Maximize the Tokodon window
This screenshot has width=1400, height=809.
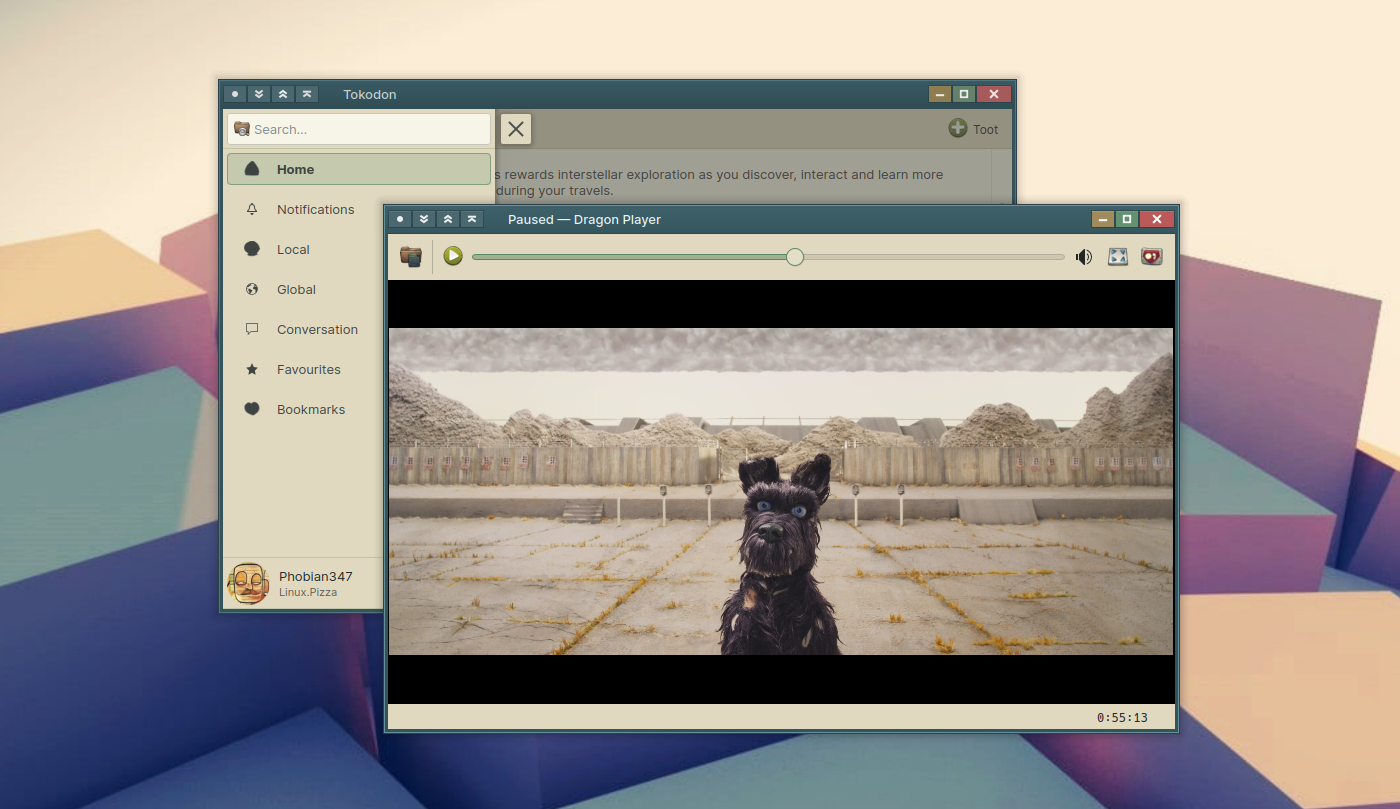click(963, 94)
